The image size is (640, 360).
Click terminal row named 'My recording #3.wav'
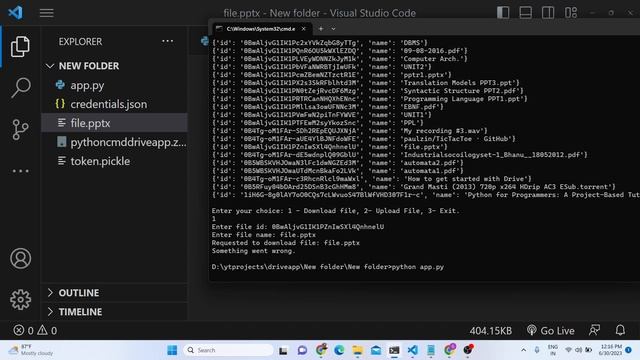[x=349, y=131]
